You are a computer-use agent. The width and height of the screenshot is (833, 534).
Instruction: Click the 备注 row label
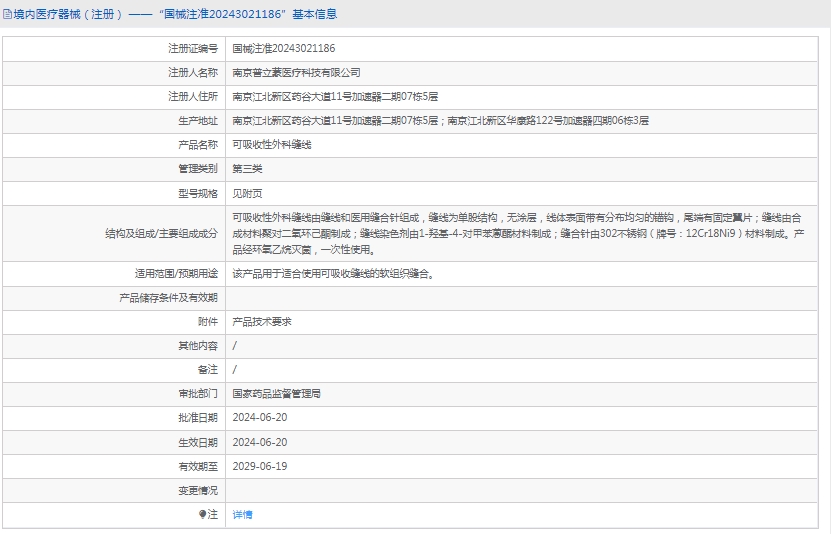point(208,369)
